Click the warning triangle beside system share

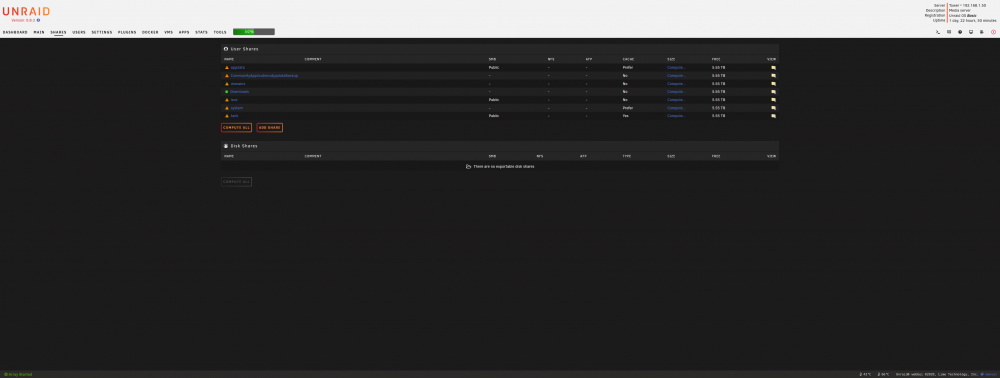click(x=226, y=108)
